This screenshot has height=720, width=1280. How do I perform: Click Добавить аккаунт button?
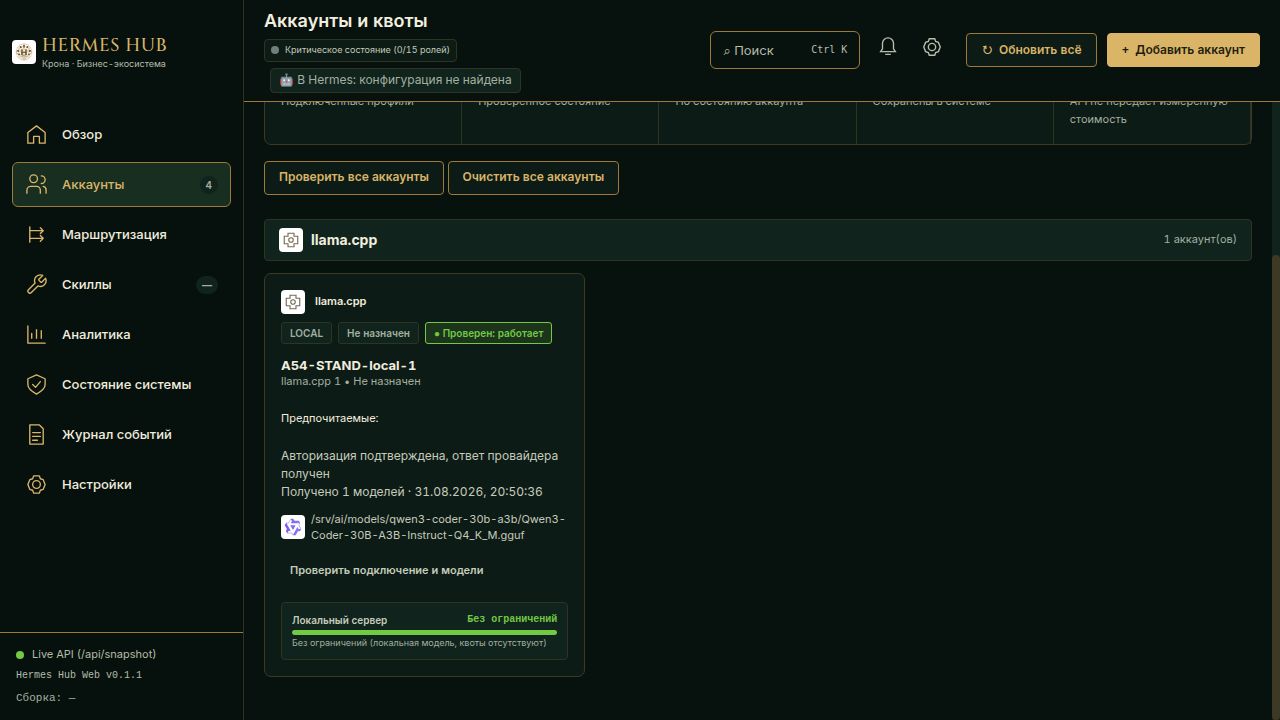[x=1183, y=50]
